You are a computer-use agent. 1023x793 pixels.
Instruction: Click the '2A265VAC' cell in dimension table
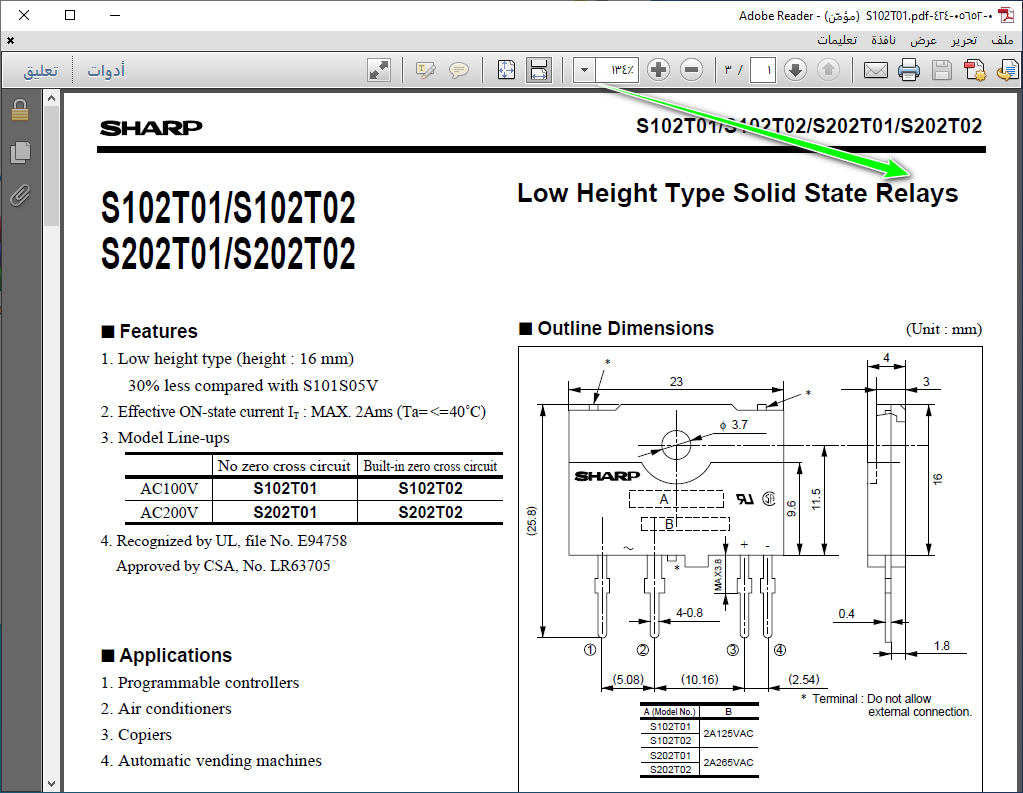tap(728, 762)
